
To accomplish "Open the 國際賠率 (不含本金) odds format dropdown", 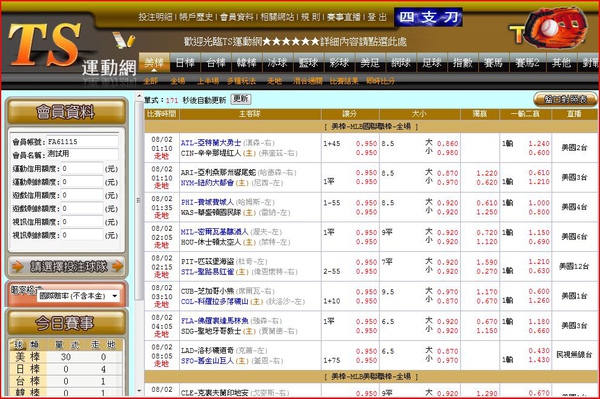I will tap(78, 296).
